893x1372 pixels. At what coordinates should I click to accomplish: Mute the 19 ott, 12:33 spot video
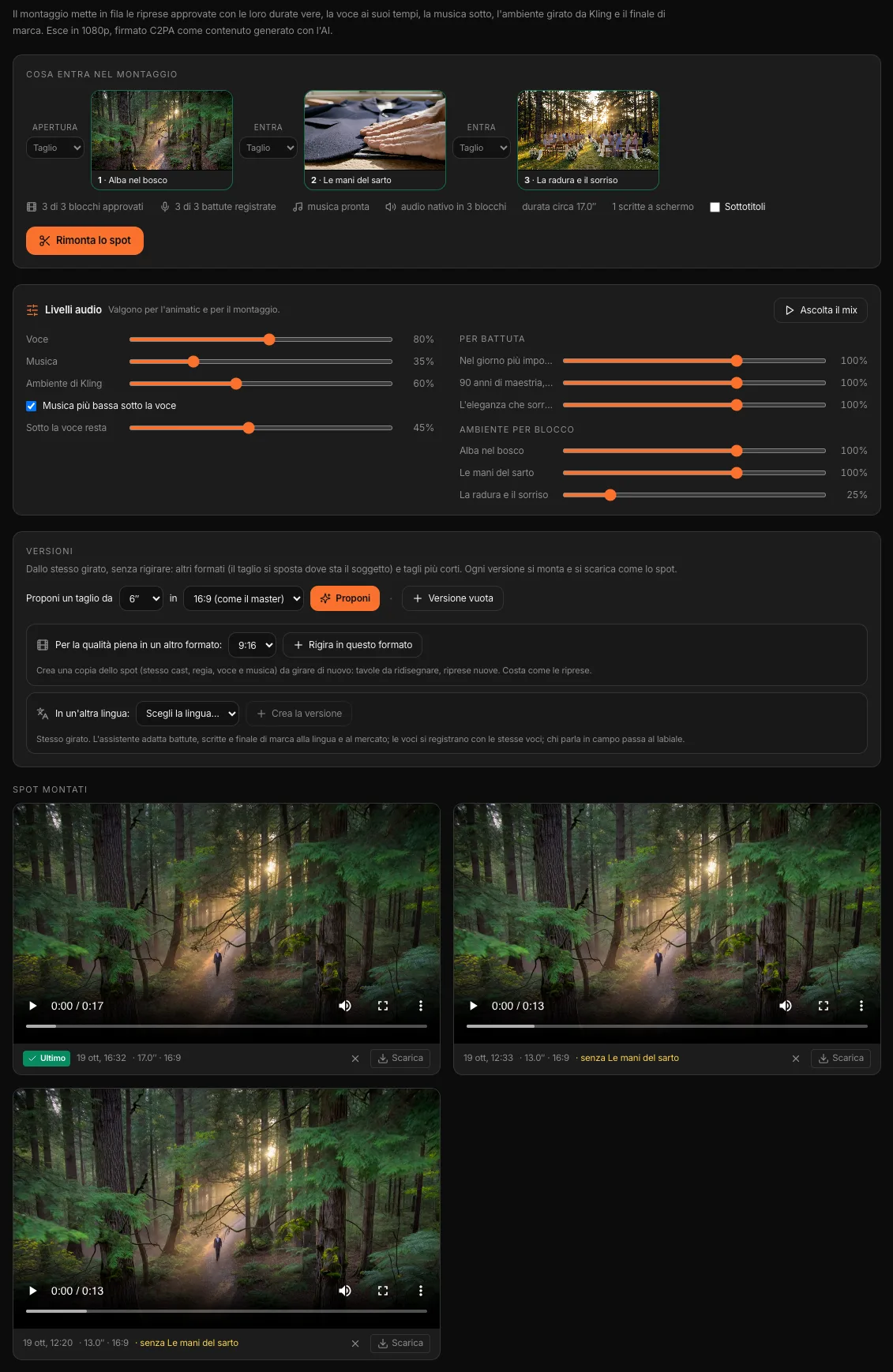tap(786, 1006)
